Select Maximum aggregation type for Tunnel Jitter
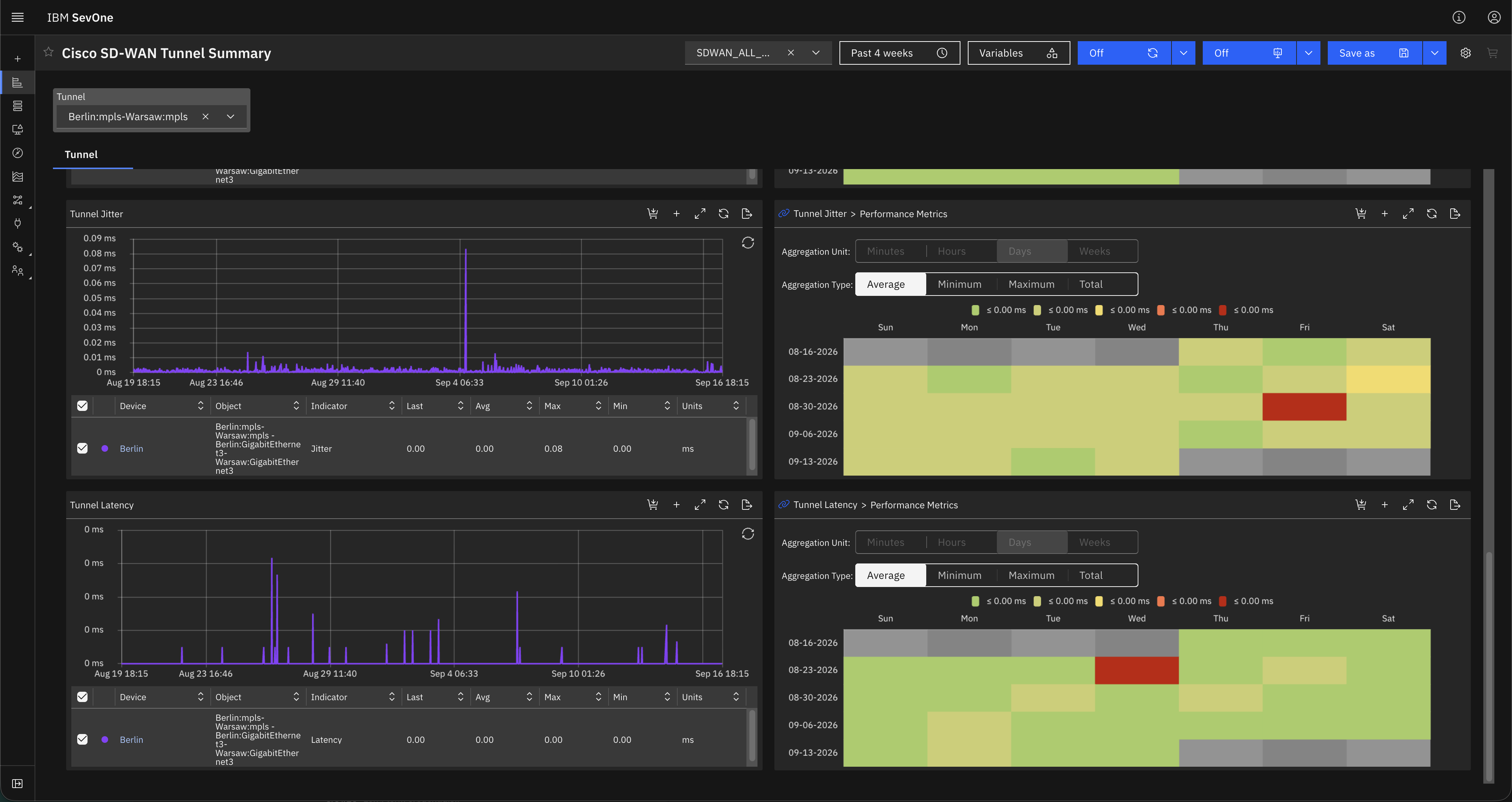 tap(1031, 284)
